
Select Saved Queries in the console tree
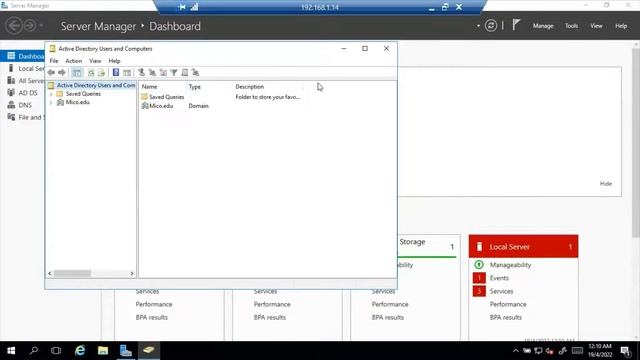pos(83,94)
